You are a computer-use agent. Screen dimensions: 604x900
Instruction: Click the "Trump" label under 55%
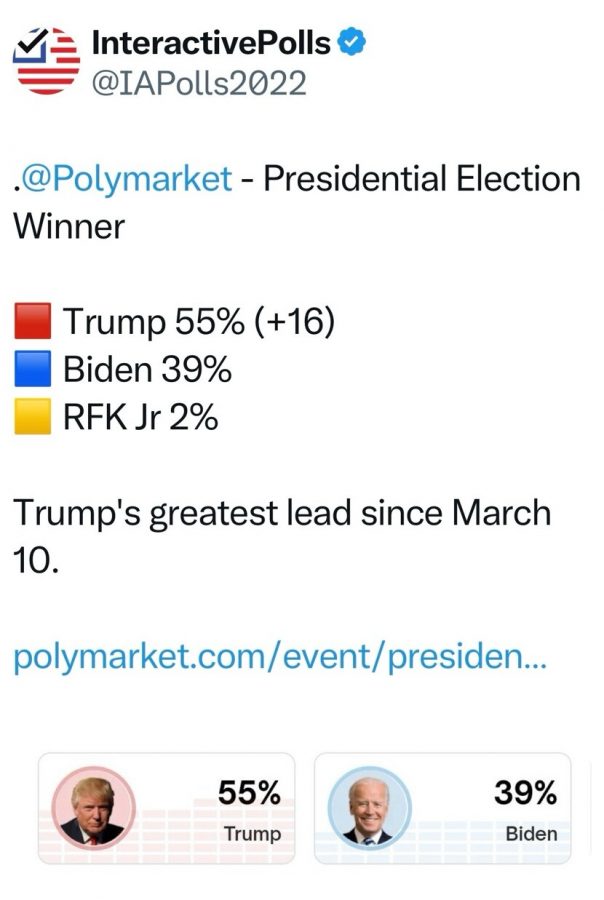click(x=252, y=834)
